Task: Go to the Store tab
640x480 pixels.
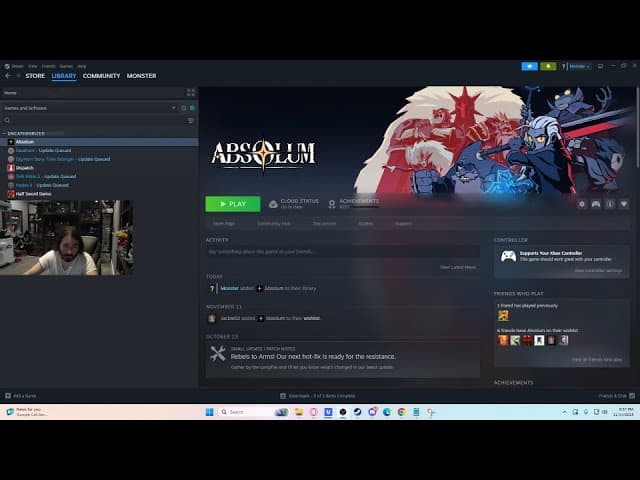Action: [35, 76]
